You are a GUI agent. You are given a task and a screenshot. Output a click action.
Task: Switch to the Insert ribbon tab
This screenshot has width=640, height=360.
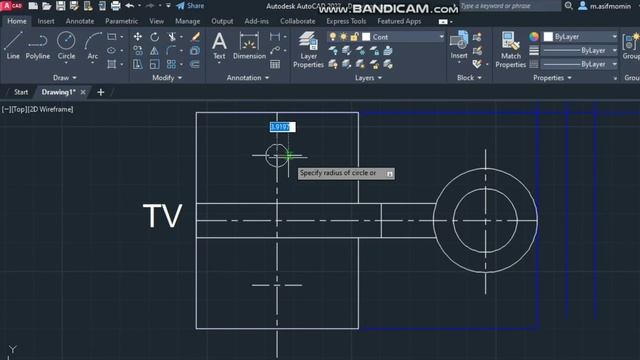pos(46,21)
